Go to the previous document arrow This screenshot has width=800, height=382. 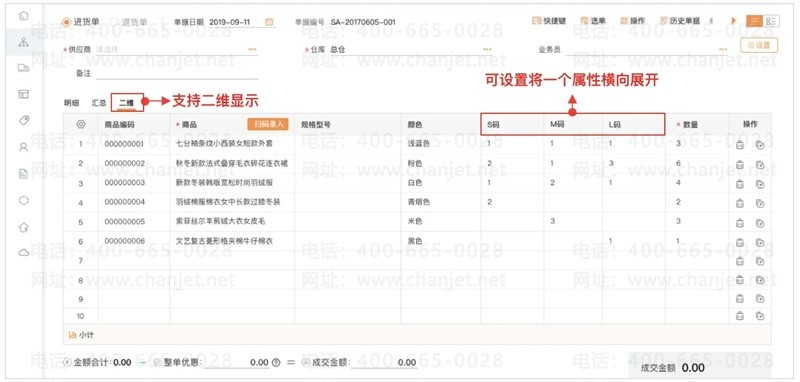tap(711, 21)
